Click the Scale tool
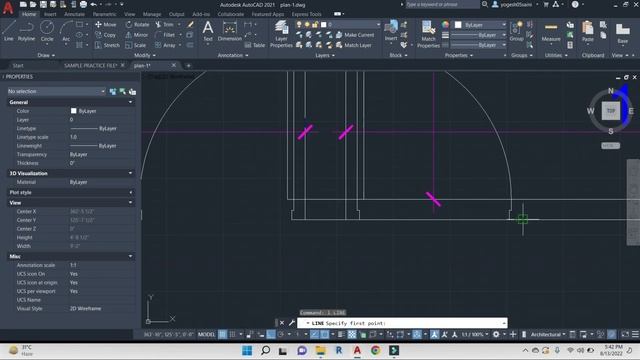The height and width of the screenshot is (360, 640). 136,45
